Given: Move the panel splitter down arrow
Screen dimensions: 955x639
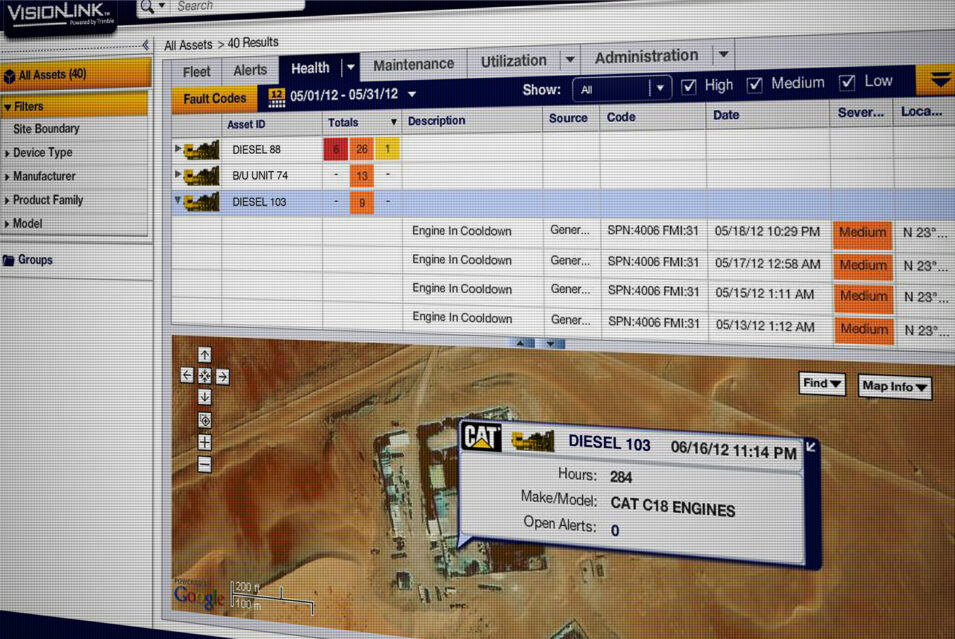Looking at the screenshot, I should tap(551, 344).
